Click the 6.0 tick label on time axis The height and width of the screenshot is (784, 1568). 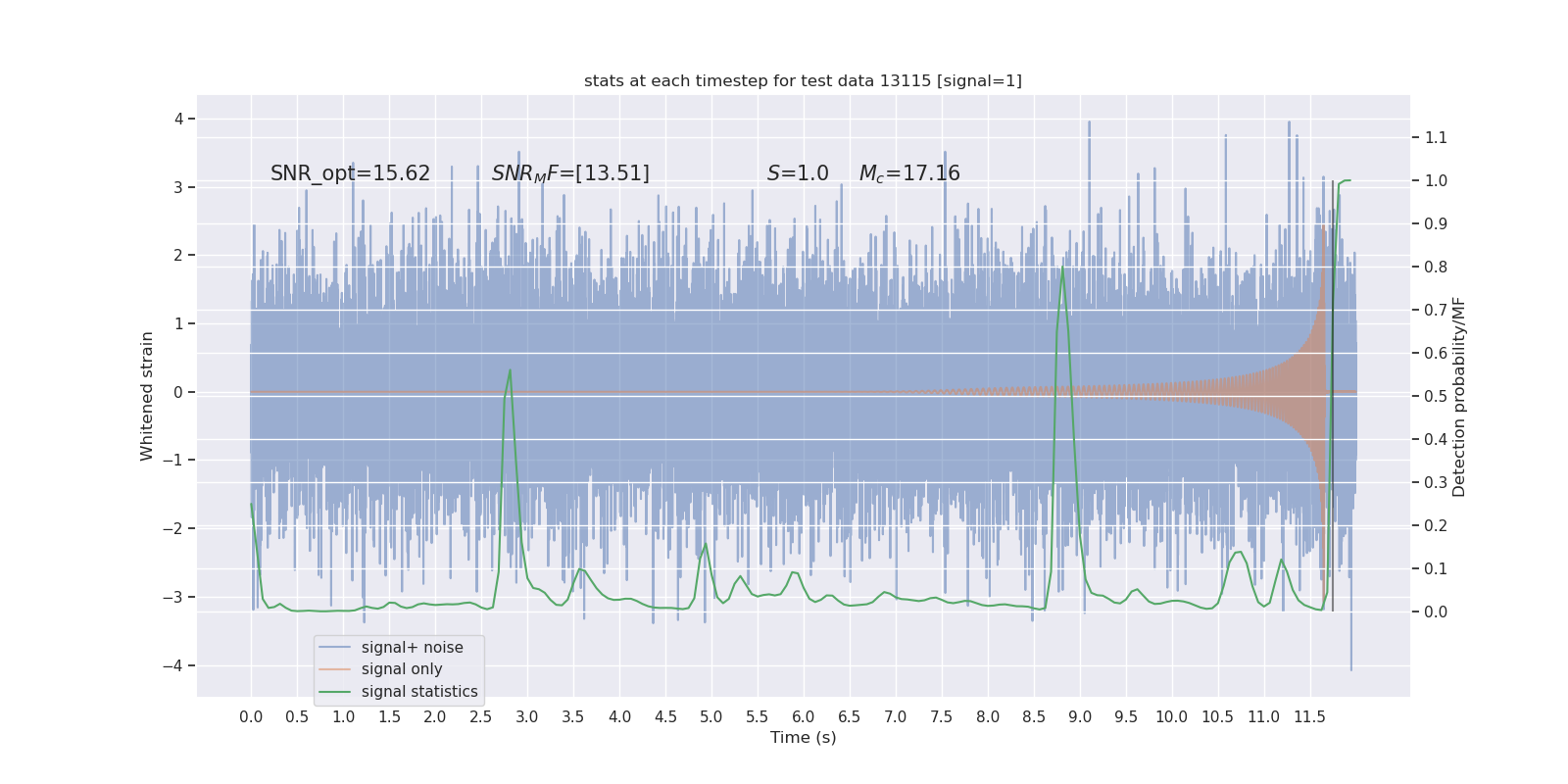pos(803,716)
